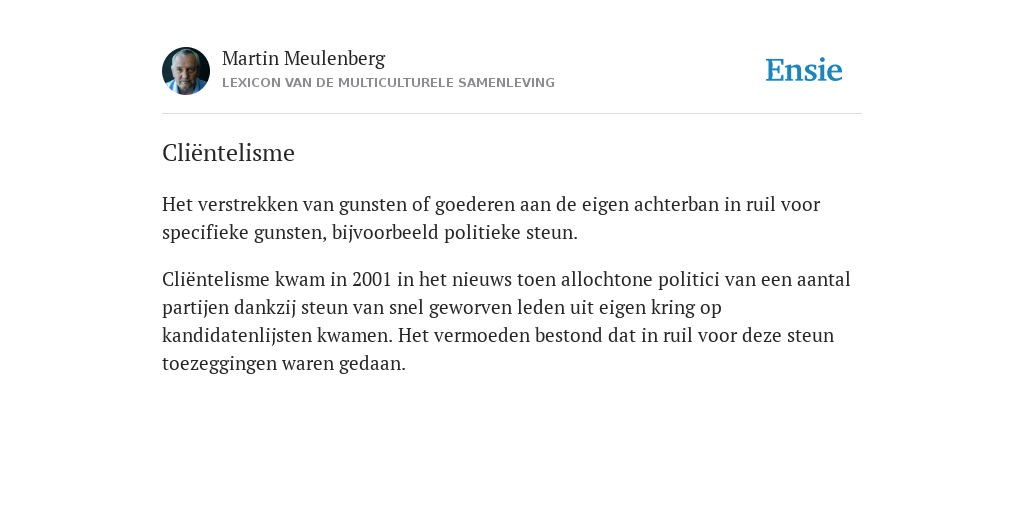This screenshot has height=512, width=1024.
Task: Click the word 'toezeggingen' in last line
Action: [219, 364]
